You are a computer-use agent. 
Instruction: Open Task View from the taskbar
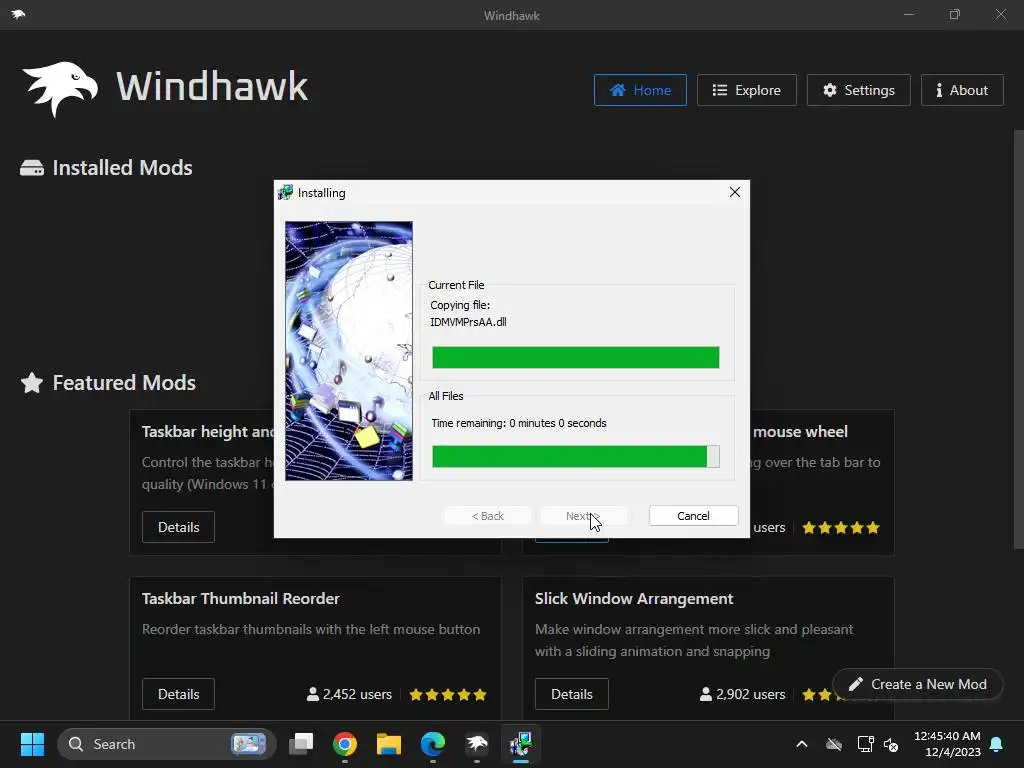[302, 744]
